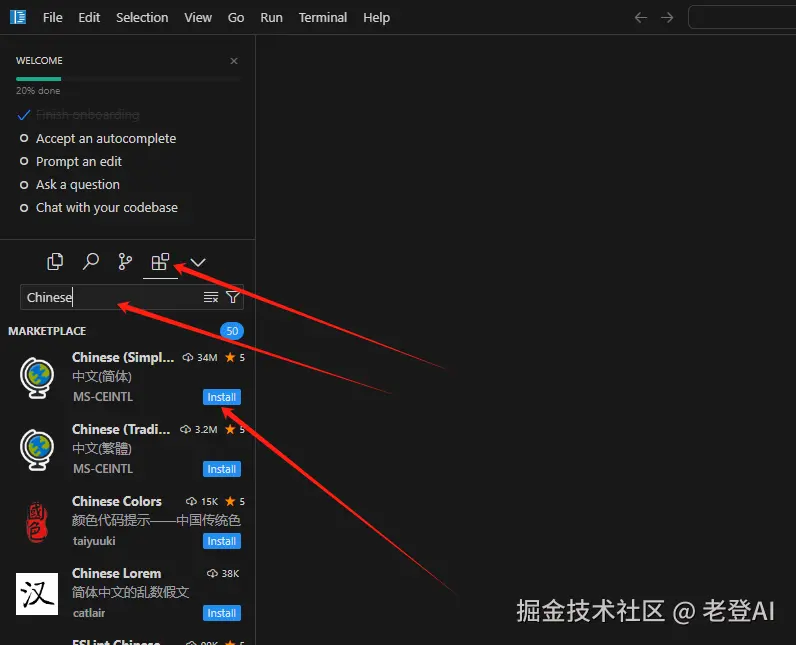This screenshot has height=645, width=796.
Task: Click the catlair publisher name
Action: pyautogui.click(x=89, y=614)
